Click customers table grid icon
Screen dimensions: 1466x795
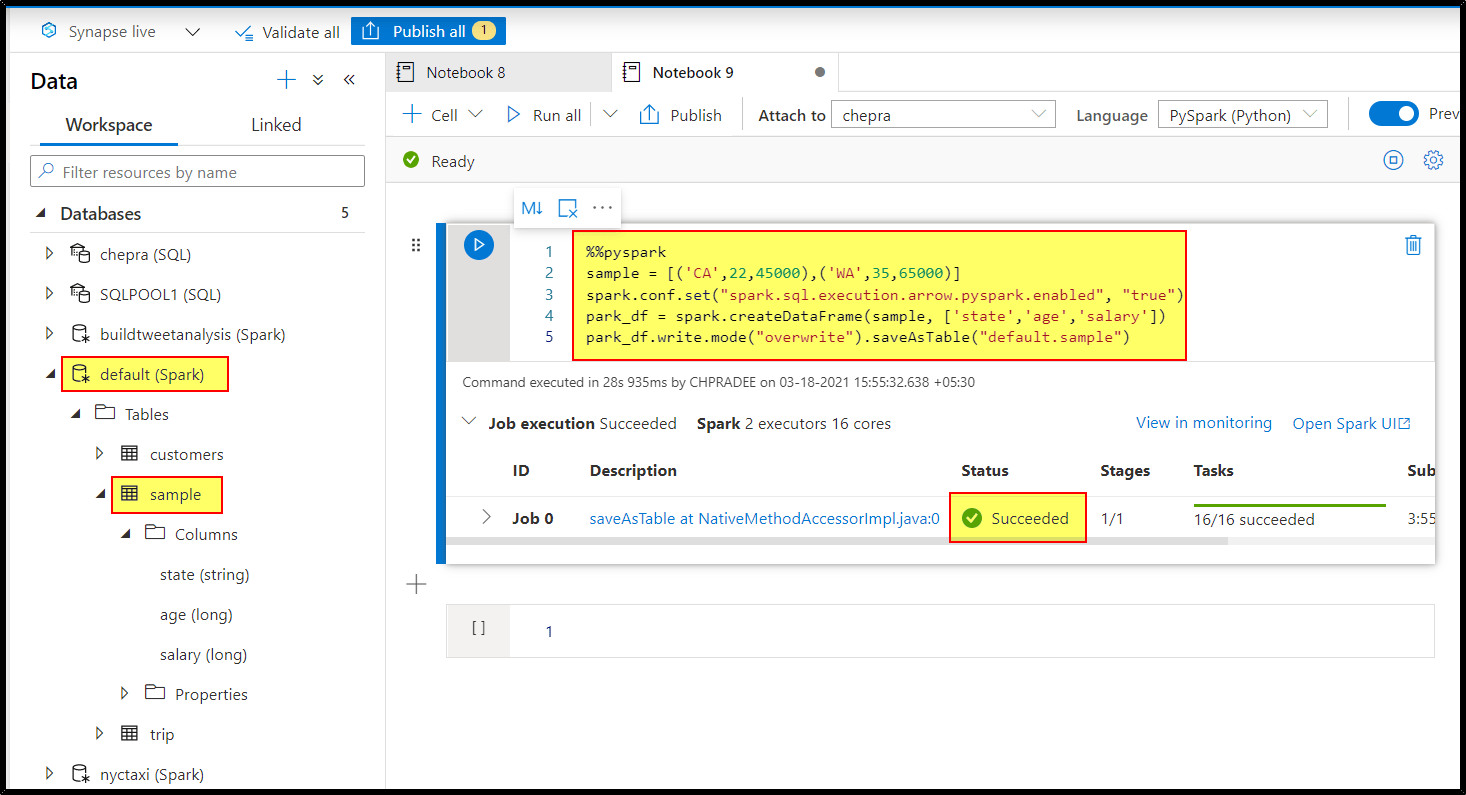[129, 454]
